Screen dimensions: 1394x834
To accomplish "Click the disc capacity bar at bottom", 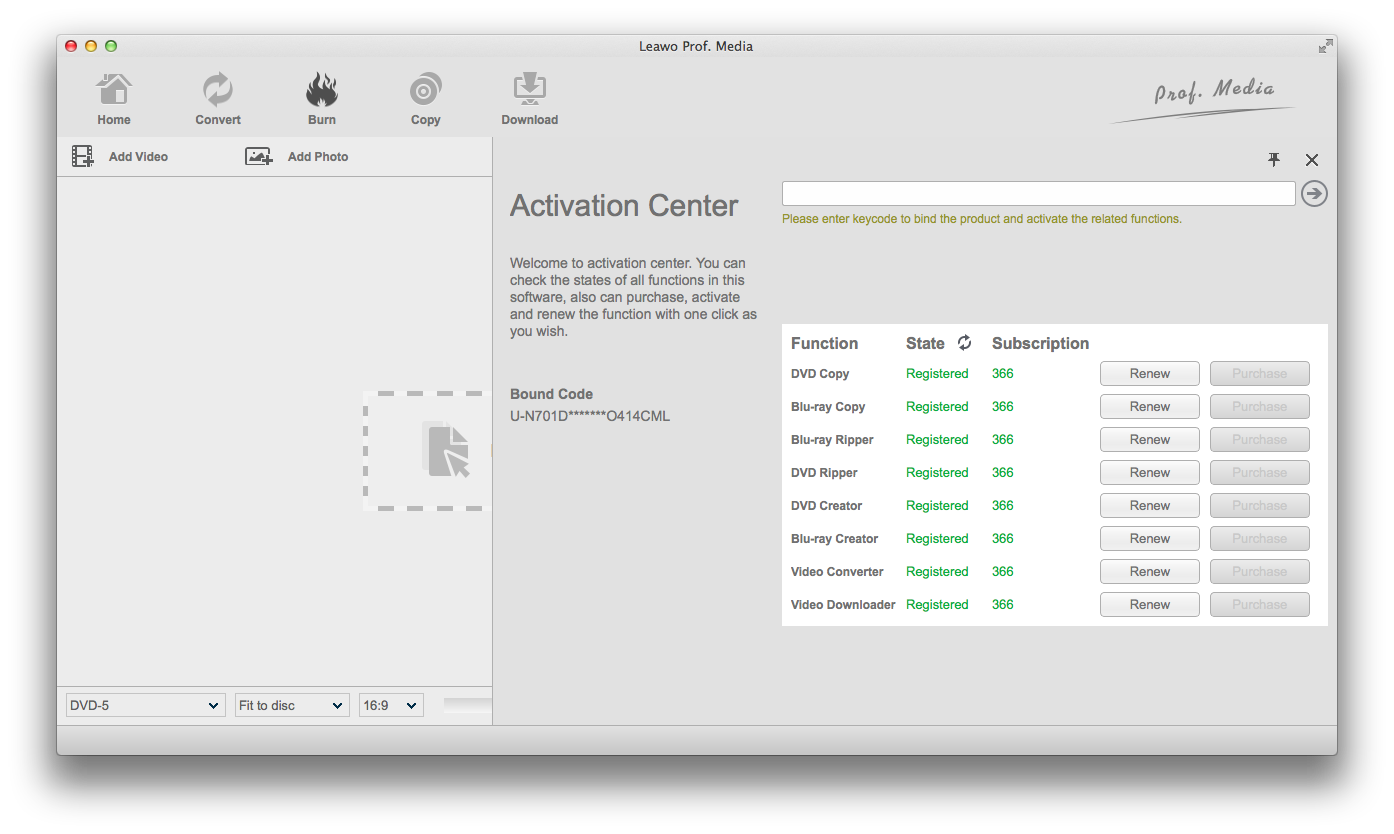I will click(467, 705).
